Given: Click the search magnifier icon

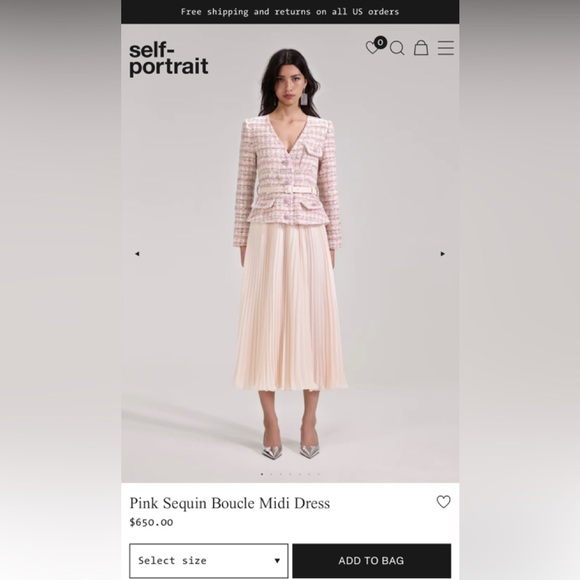Looking at the screenshot, I should [x=397, y=48].
